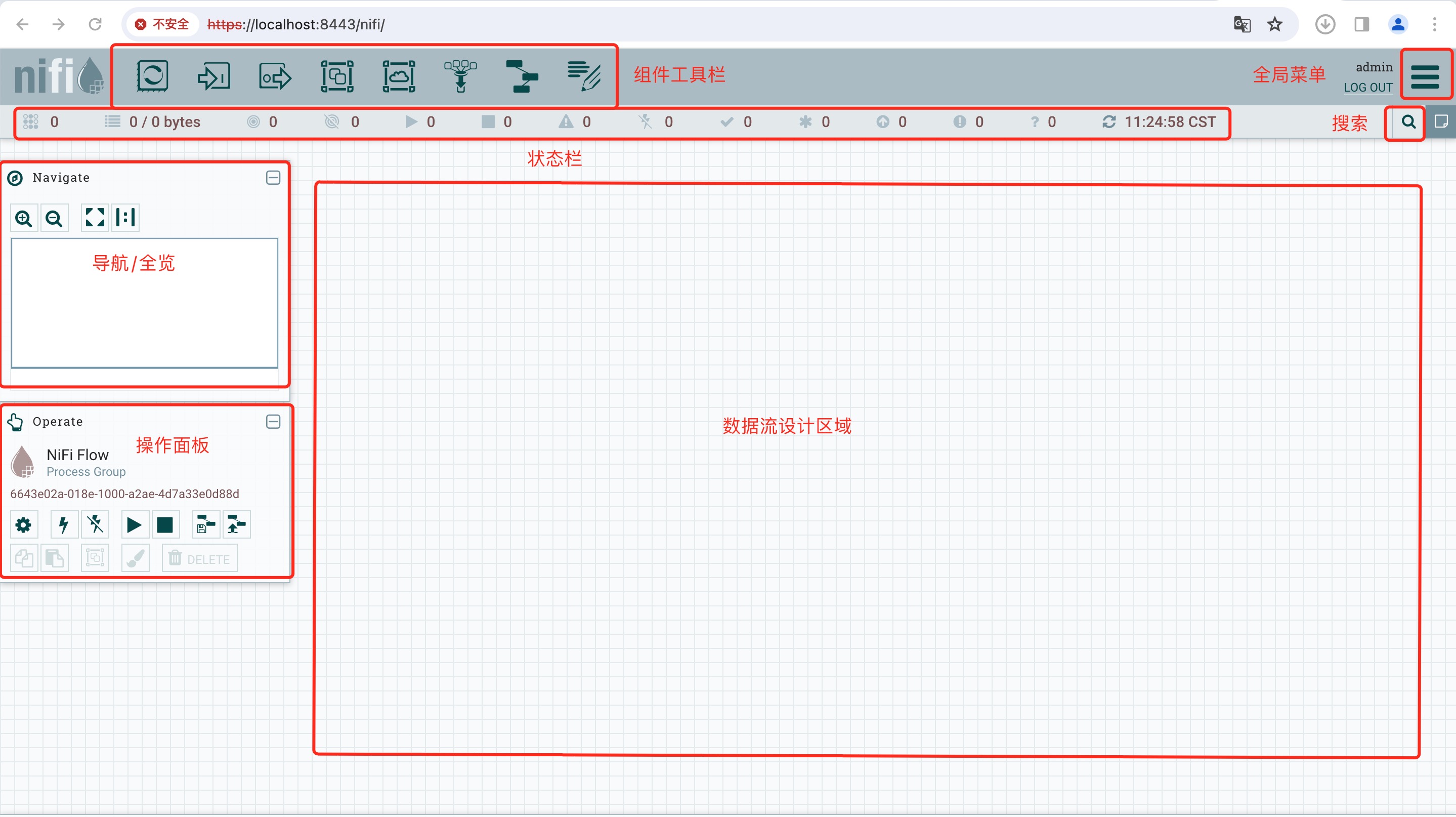Image resolution: width=1456 pixels, height=817 pixels.
Task: Select the Input Port toolbar icon
Action: coord(213,76)
